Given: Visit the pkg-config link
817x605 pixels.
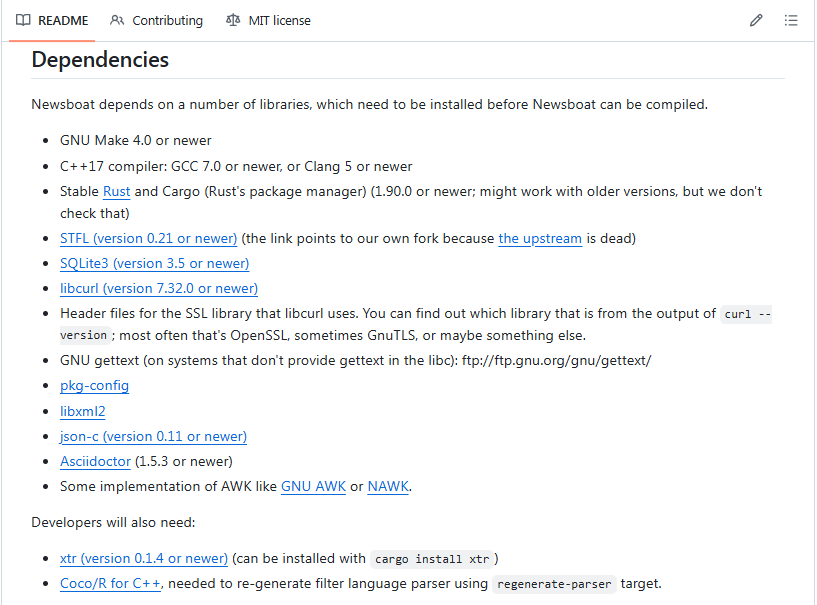Looking at the screenshot, I should [94, 385].
